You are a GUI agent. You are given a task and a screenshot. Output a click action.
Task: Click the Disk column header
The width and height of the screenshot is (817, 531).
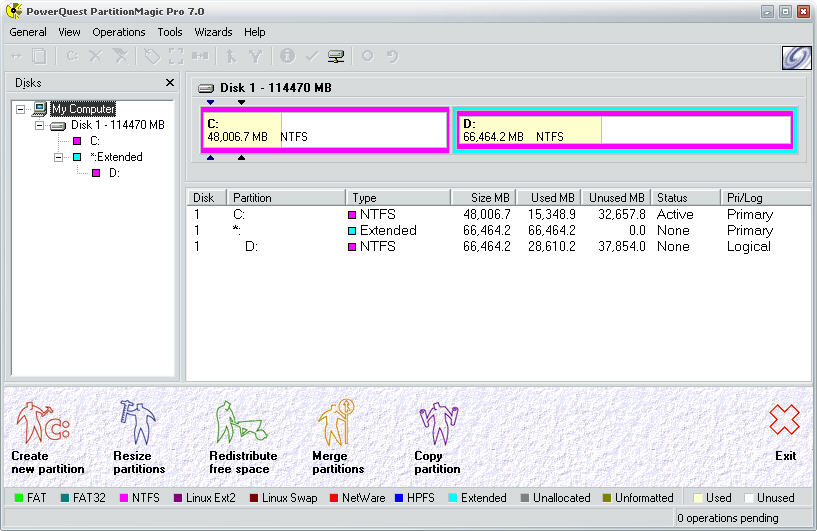tap(207, 198)
